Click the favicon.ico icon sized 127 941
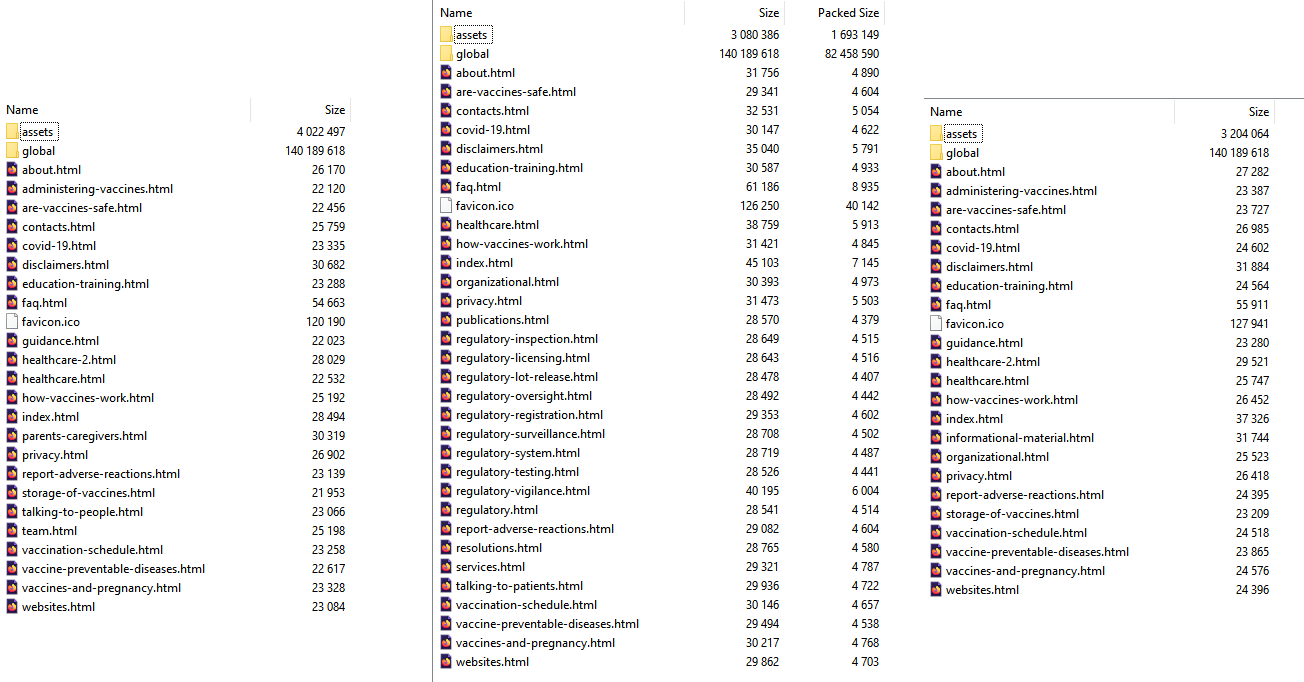Image resolution: width=1304 pixels, height=682 pixels. pyautogui.click(x=936, y=324)
